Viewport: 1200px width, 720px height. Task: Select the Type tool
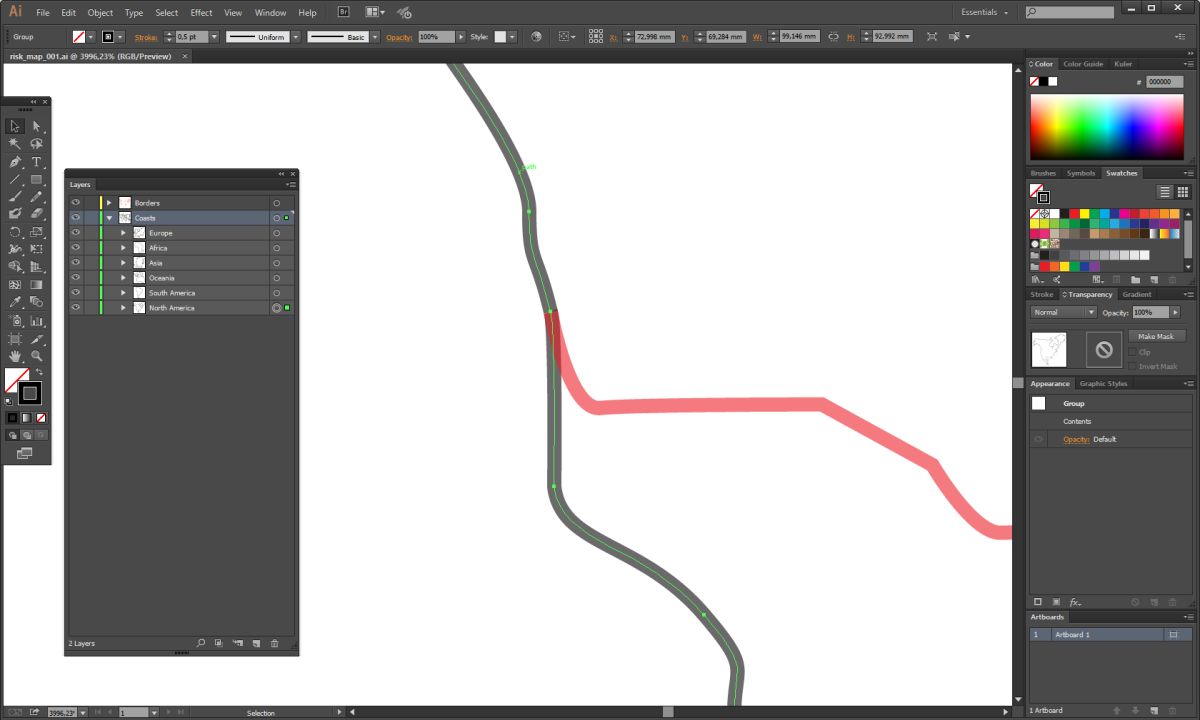pyautogui.click(x=37, y=162)
